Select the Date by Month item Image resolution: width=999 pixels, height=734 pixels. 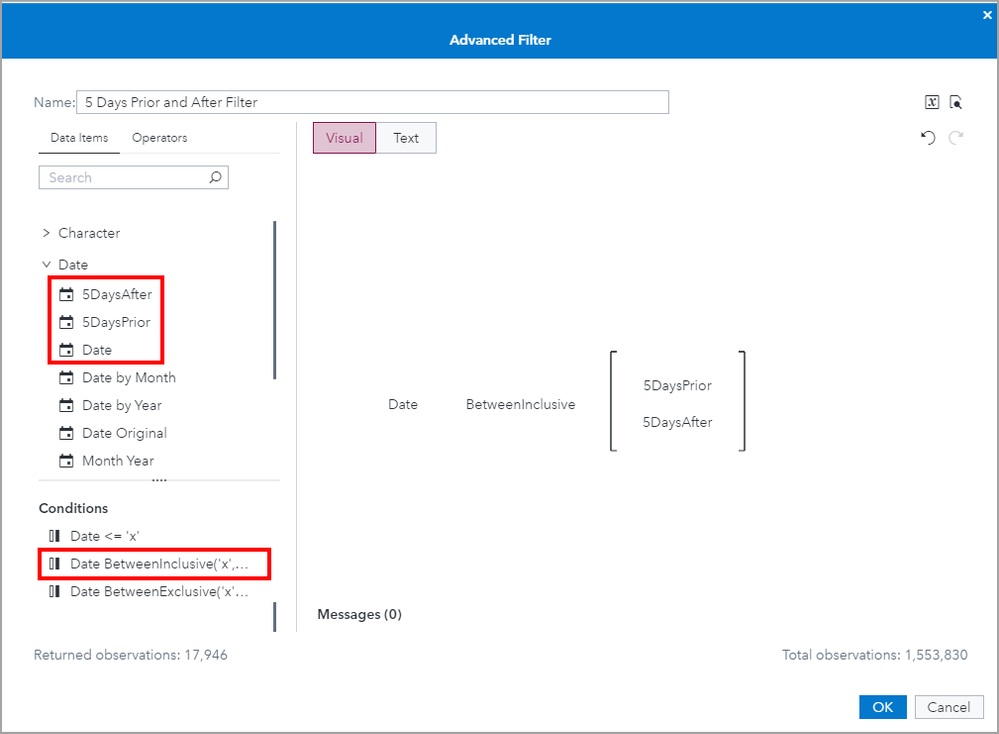click(x=129, y=378)
